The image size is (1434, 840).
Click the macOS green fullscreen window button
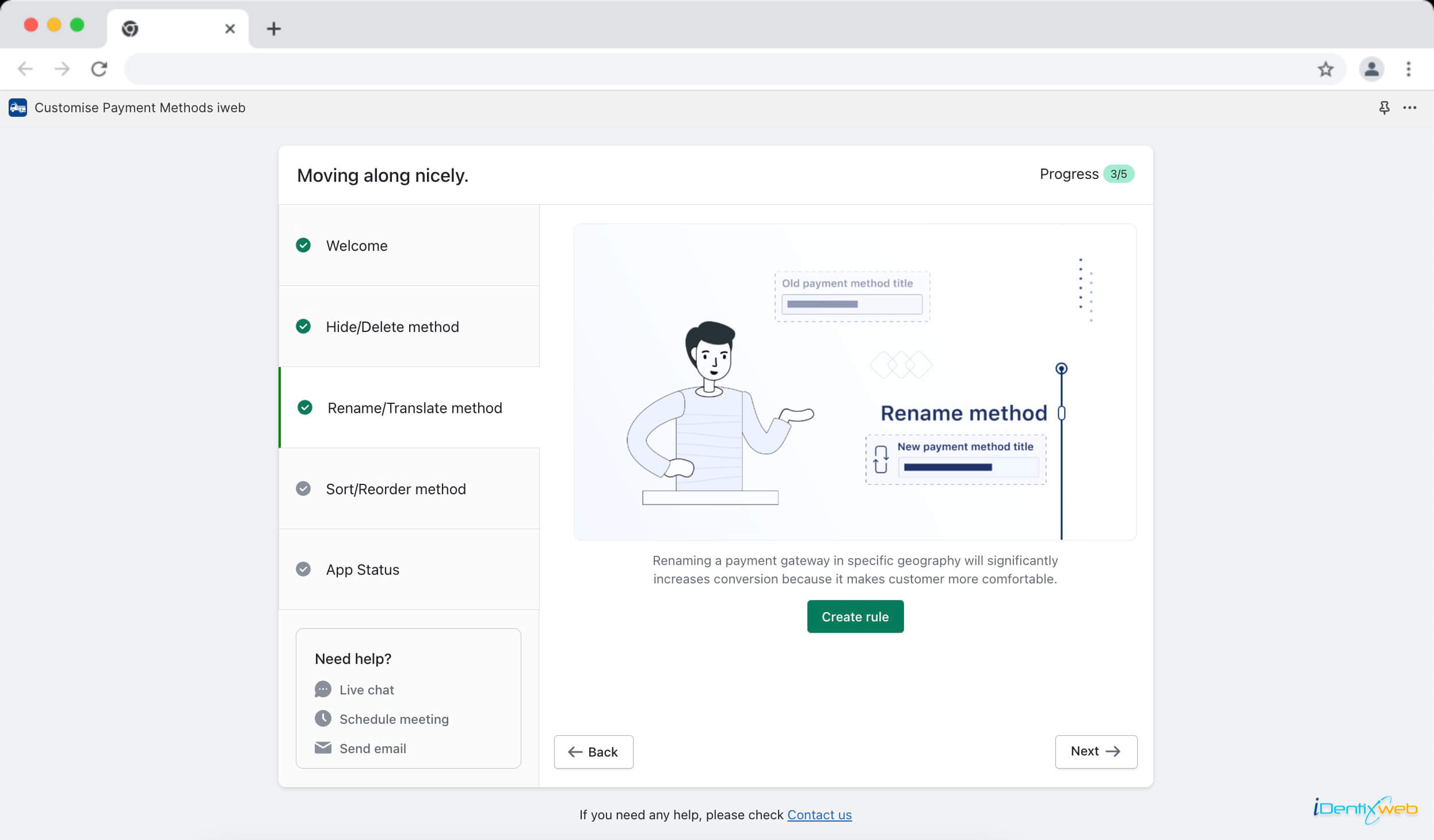77,25
